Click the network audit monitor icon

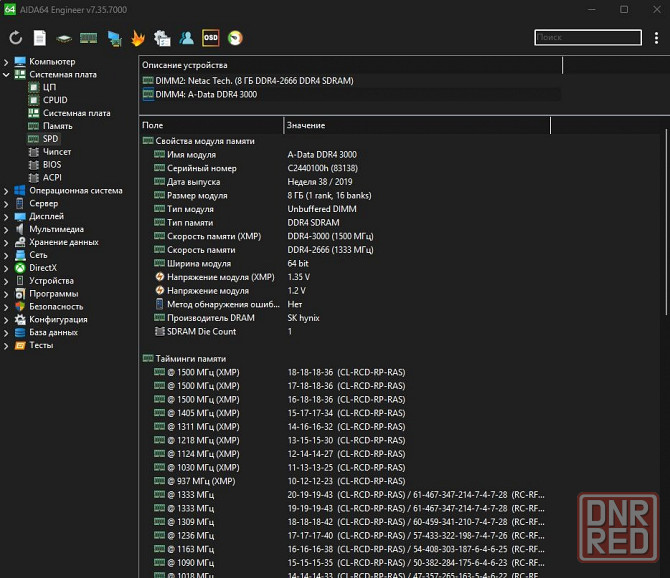(x=114, y=39)
